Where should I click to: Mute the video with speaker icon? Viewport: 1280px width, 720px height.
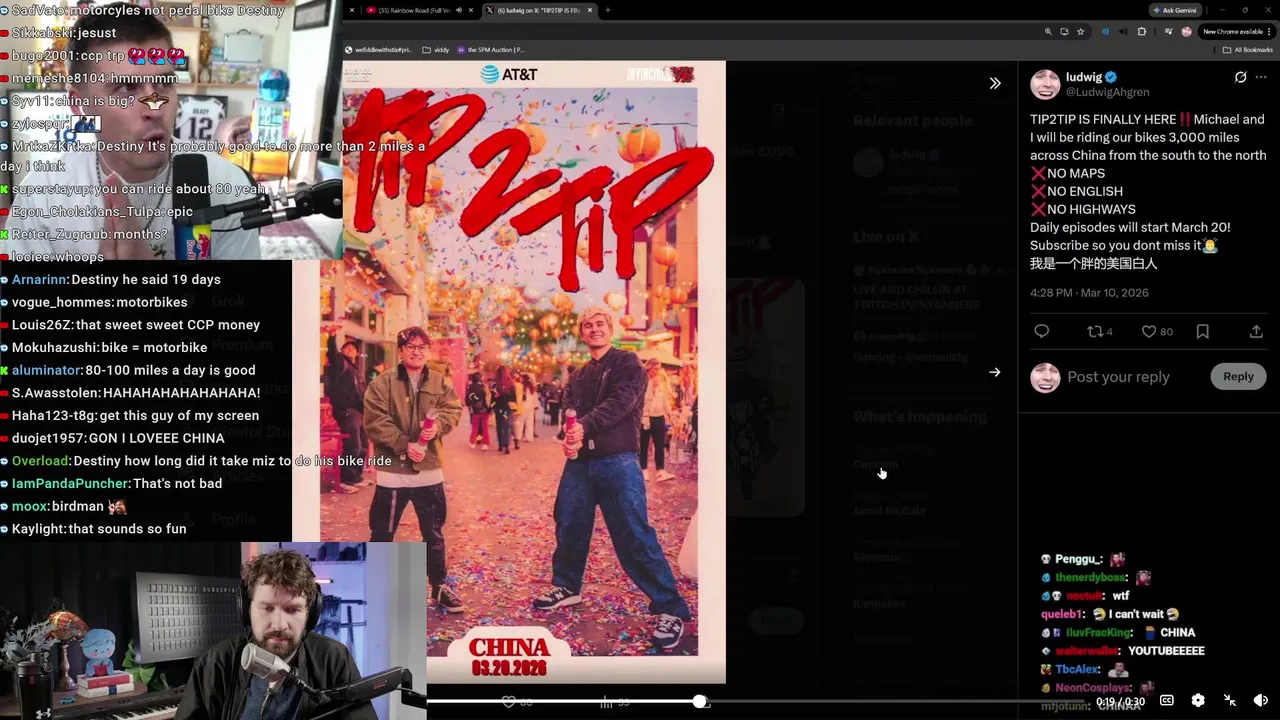[1261, 701]
